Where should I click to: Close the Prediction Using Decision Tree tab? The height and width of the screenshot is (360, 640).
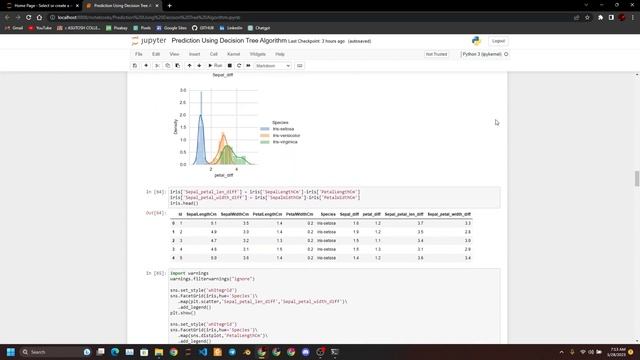[x=157, y=6]
